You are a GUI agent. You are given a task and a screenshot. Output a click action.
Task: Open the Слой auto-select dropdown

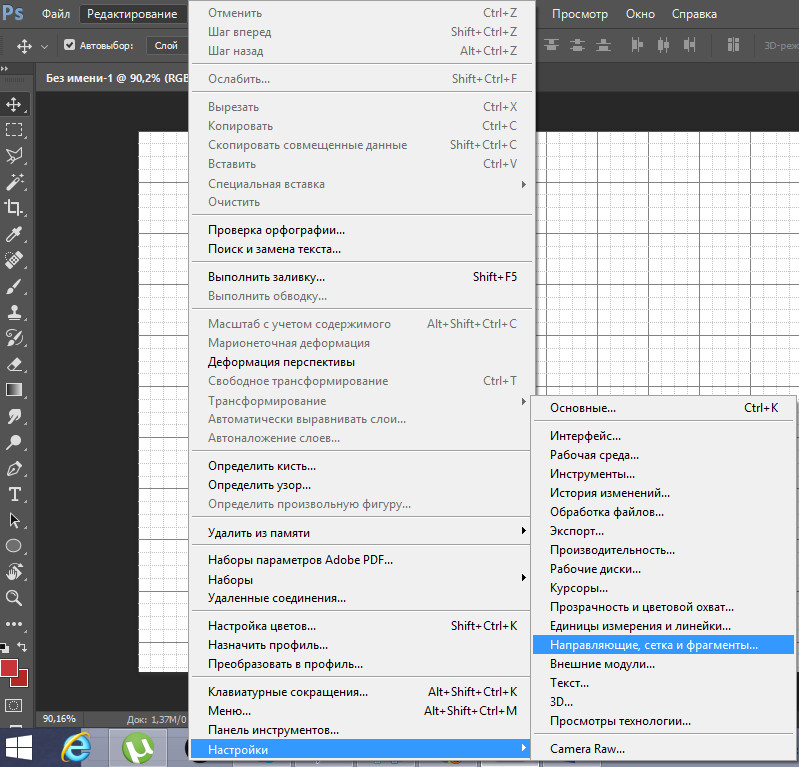[167, 45]
